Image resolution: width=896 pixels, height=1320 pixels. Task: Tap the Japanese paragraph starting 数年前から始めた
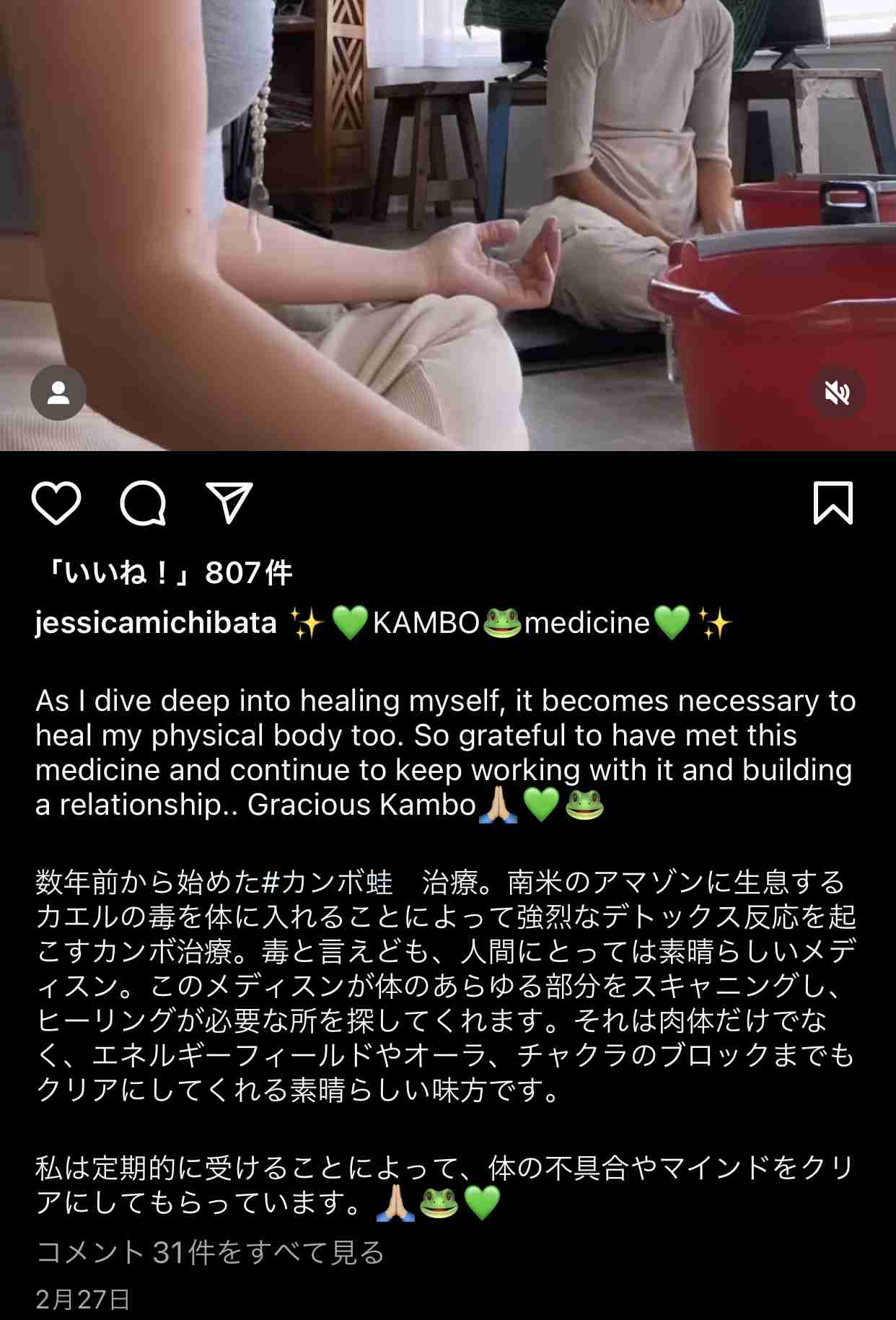[x=445, y=986]
